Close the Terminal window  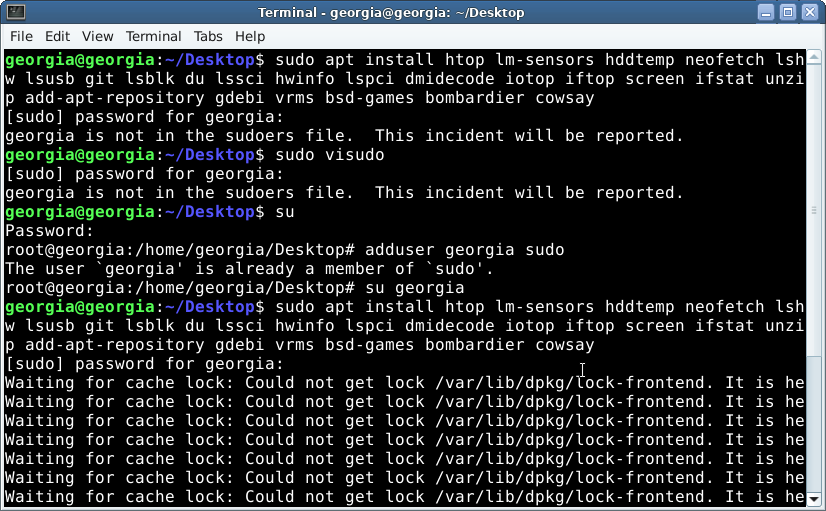click(x=810, y=12)
